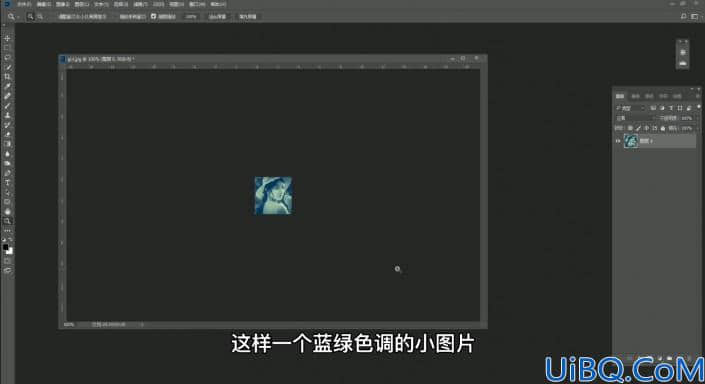The height and width of the screenshot is (384, 705).
Task: Select the Hand tool
Action: point(7,211)
